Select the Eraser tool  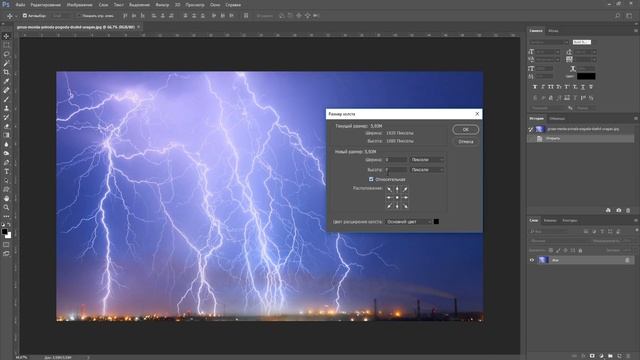tap(6, 126)
